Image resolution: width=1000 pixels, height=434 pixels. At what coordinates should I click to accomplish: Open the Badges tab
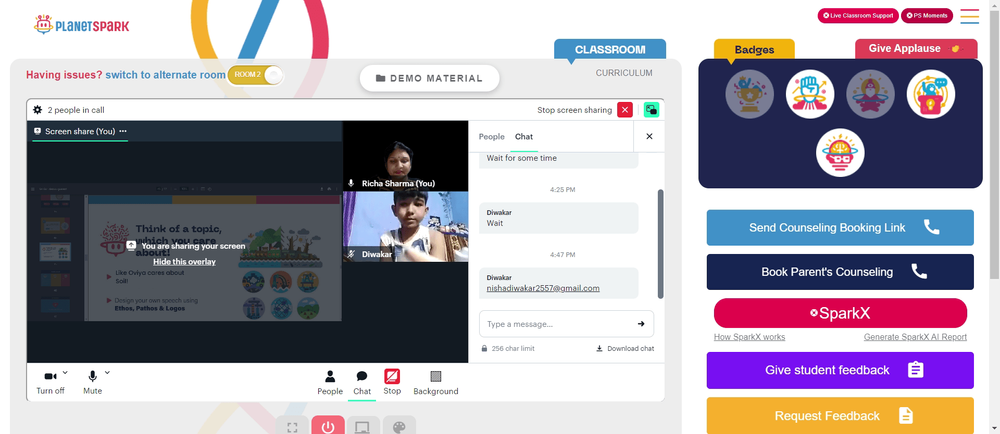click(754, 50)
